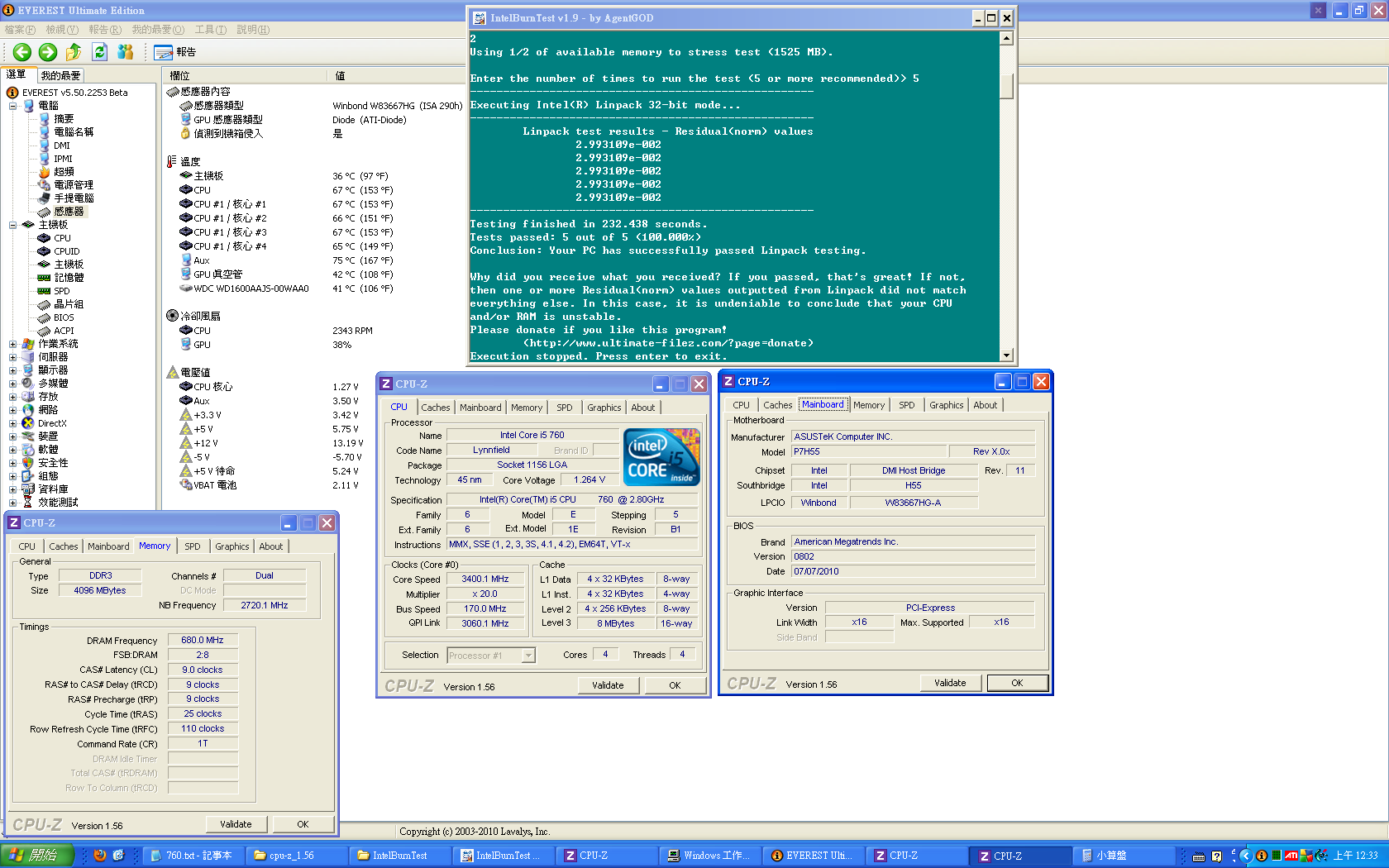Image resolution: width=1389 pixels, height=868 pixels.
Task: Select the DMI tree item
Action: (x=61, y=145)
